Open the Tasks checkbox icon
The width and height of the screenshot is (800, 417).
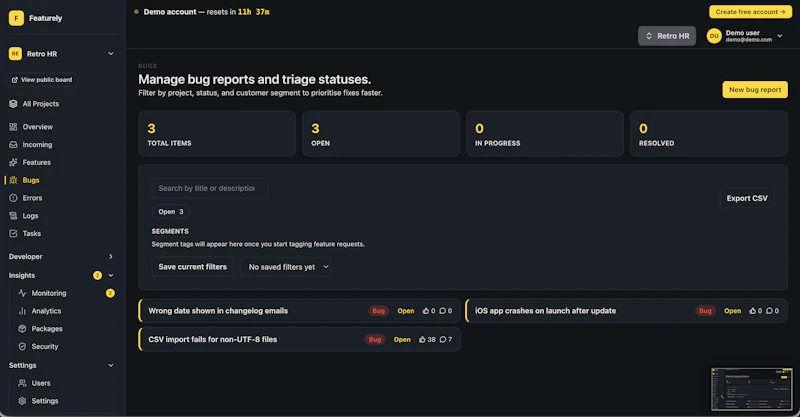coord(13,233)
